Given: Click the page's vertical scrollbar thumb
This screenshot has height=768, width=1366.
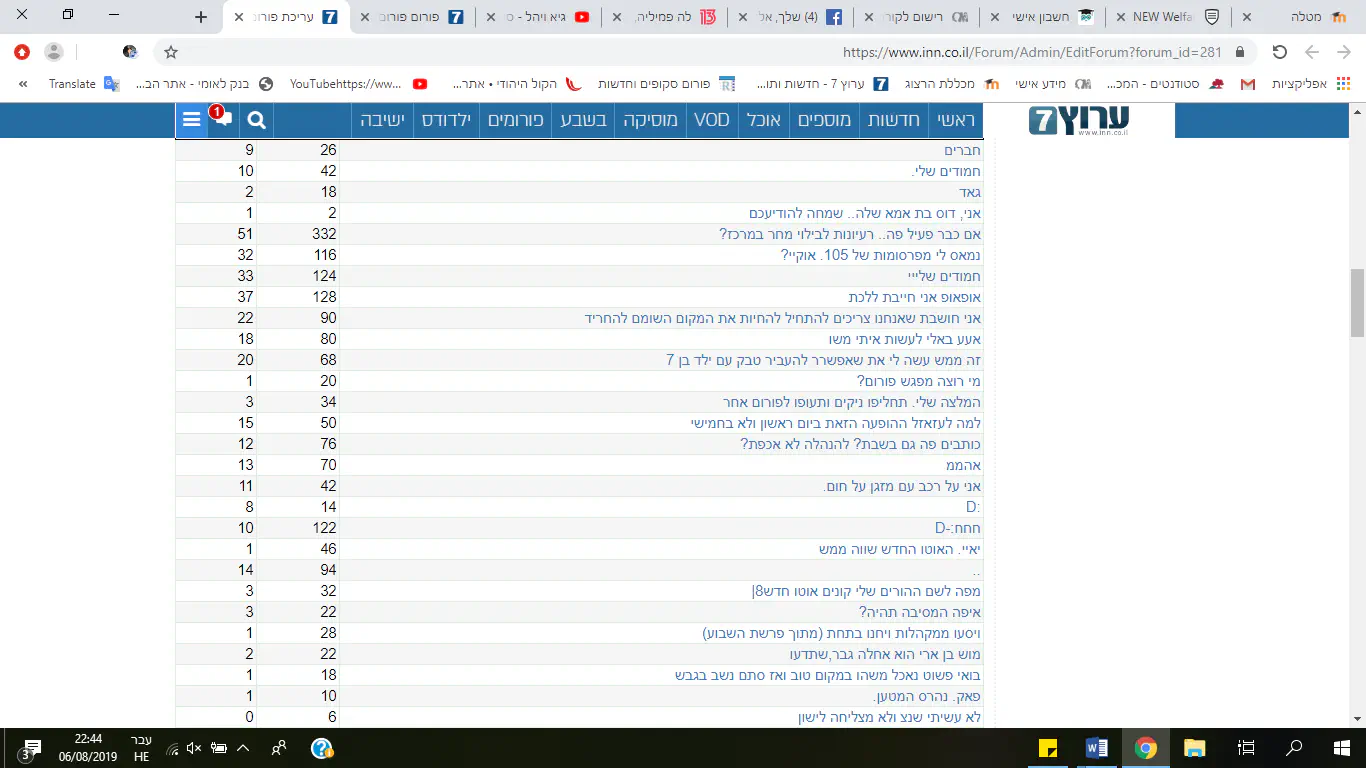Looking at the screenshot, I should click(x=1357, y=302).
